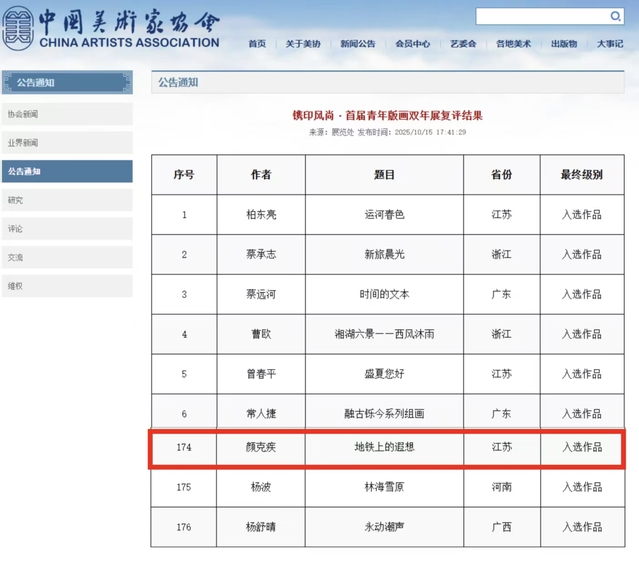Go to 交流 in the left sidebar
The image size is (639, 583).
(66, 257)
